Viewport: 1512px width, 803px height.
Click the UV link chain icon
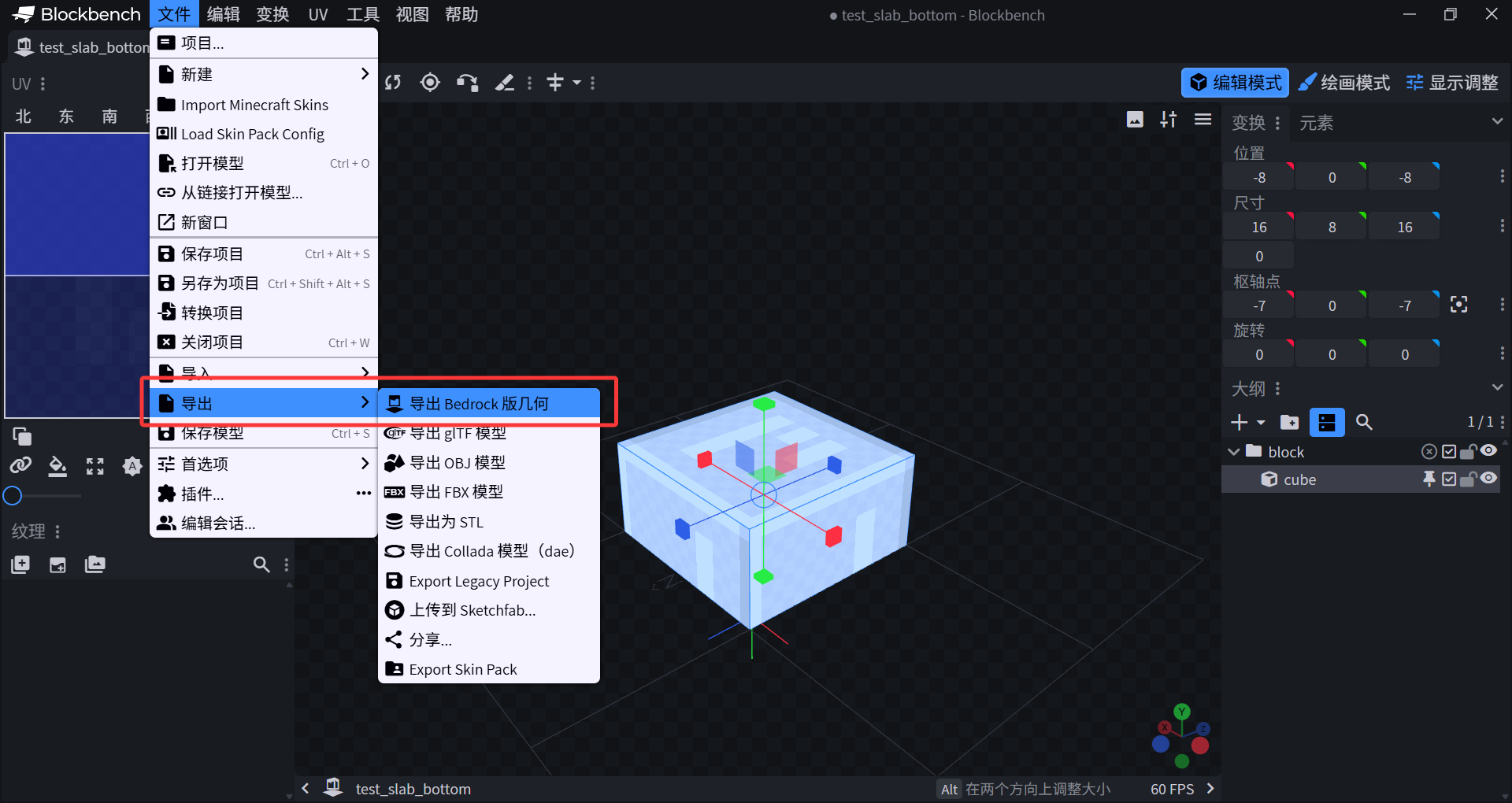pyautogui.click(x=20, y=466)
